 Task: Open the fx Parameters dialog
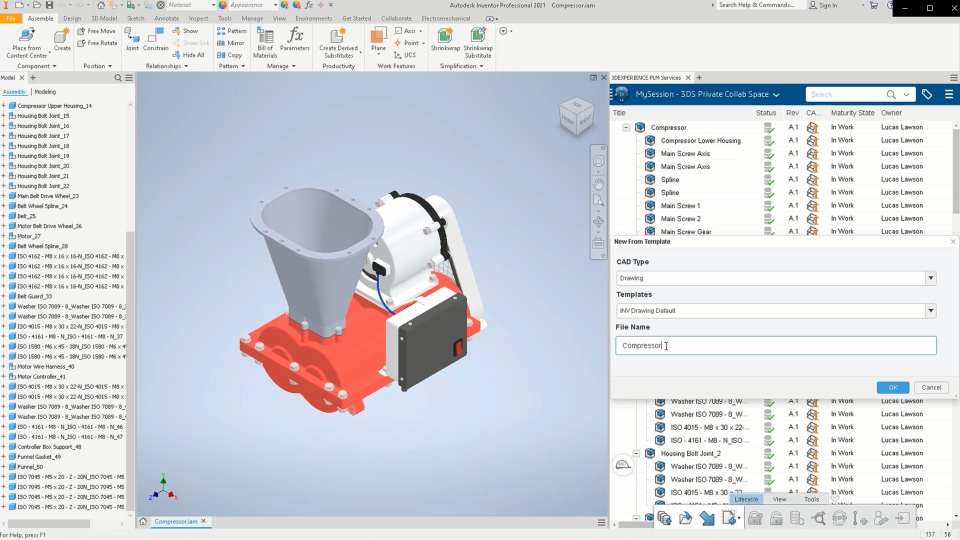(294, 39)
